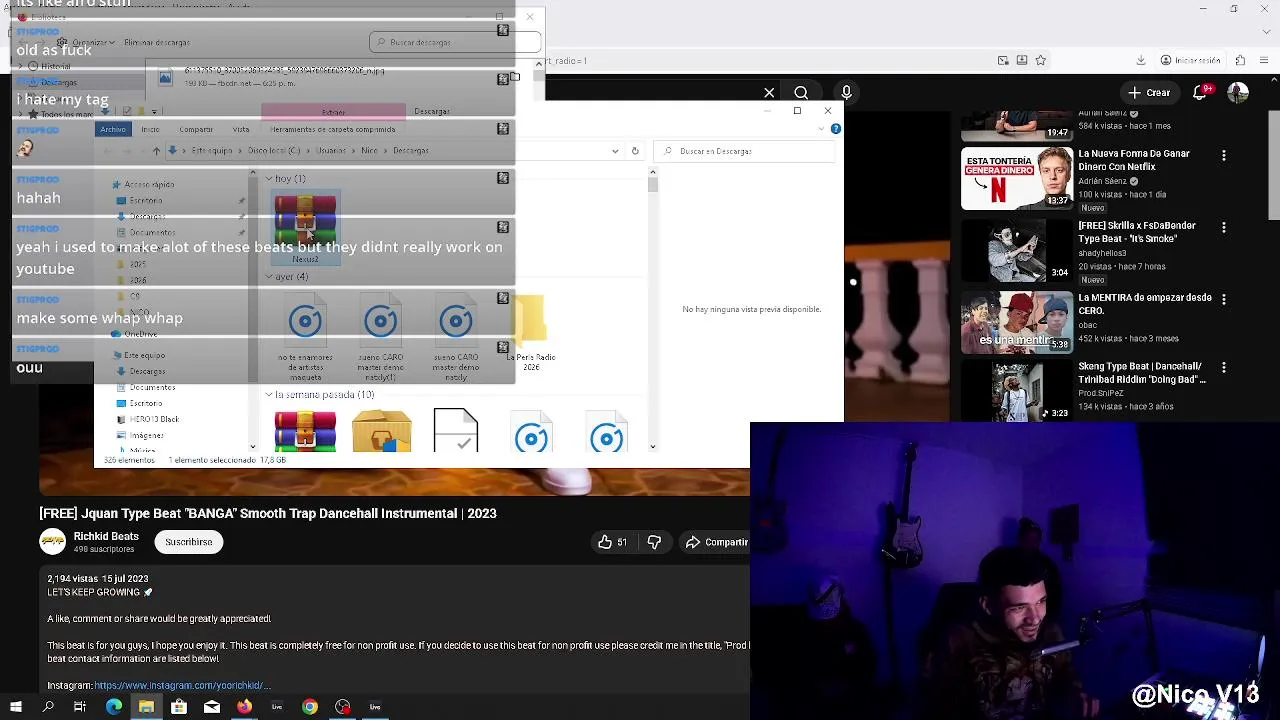The height and width of the screenshot is (720, 1280).
Task: Like the video with thumbs-up icon
Action: click(x=605, y=542)
